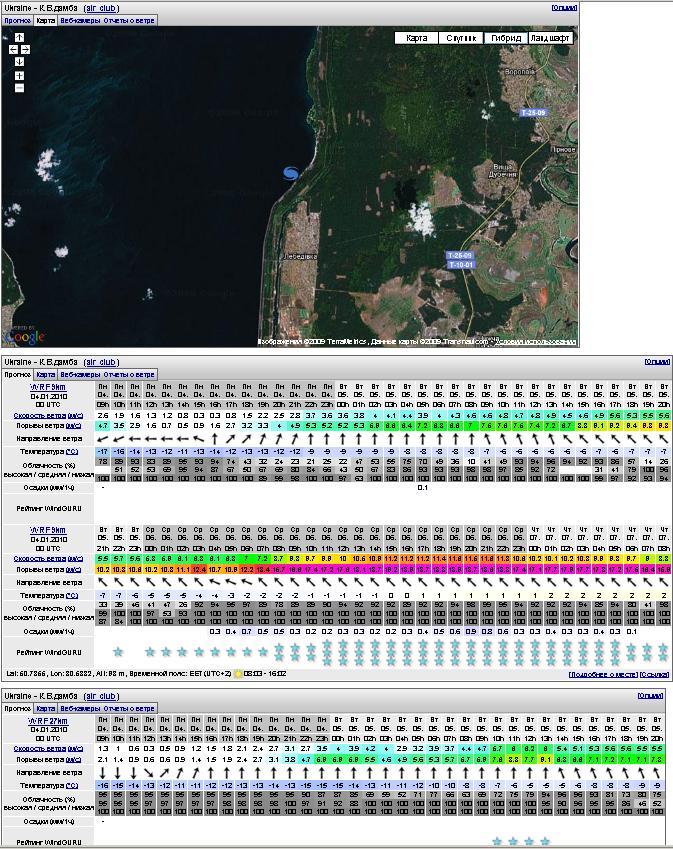
Task: Pan the map right with arrow button
Action: [26, 48]
